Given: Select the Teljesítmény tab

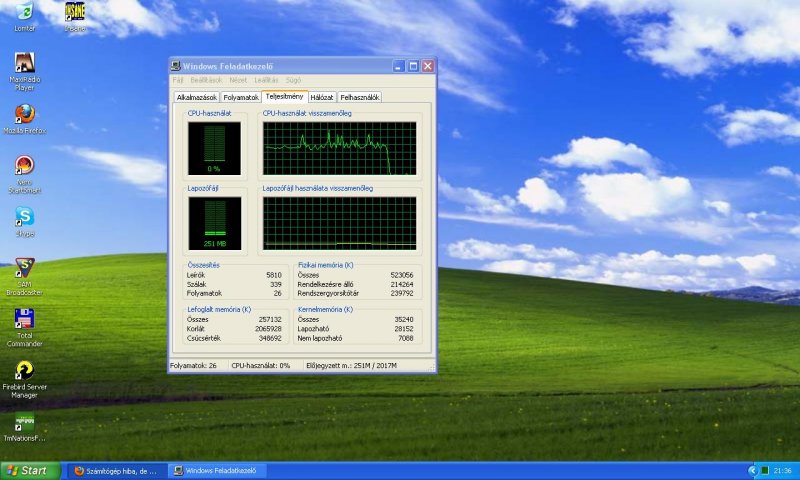Looking at the screenshot, I should pos(284,96).
